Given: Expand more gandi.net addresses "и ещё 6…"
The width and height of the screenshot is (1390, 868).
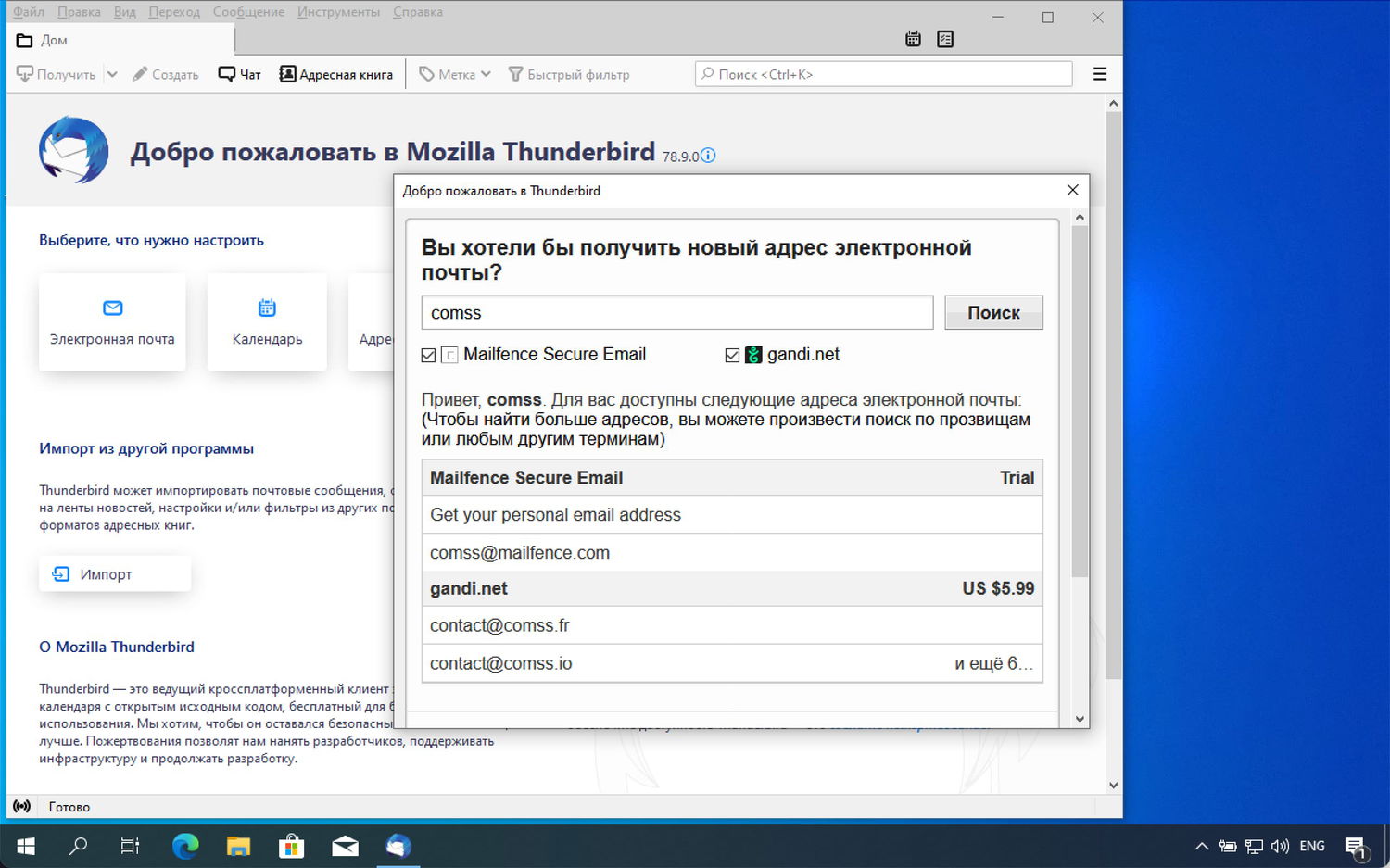Looking at the screenshot, I should (993, 663).
